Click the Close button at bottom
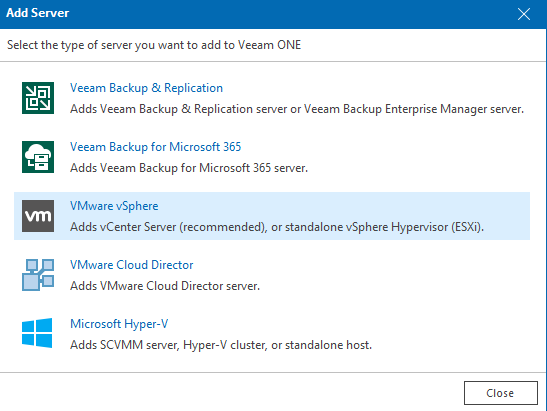The height and width of the screenshot is (411, 547). 501,393
